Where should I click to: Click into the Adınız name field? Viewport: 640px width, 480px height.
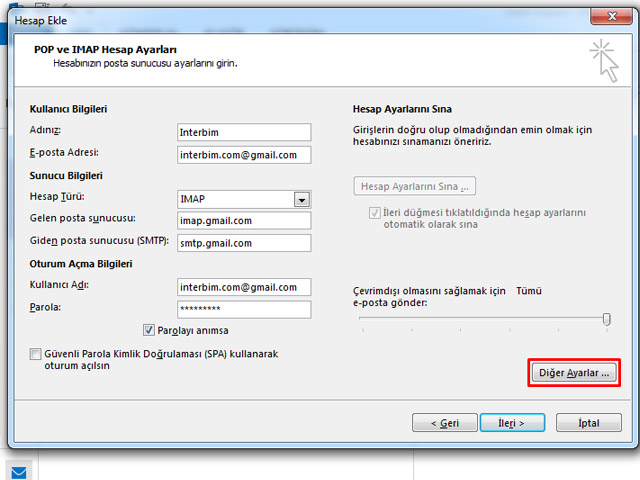point(244,132)
